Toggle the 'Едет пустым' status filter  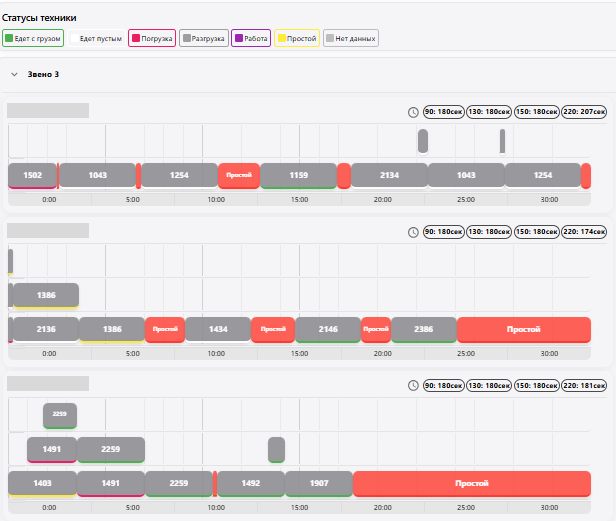(x=96, y=39)
